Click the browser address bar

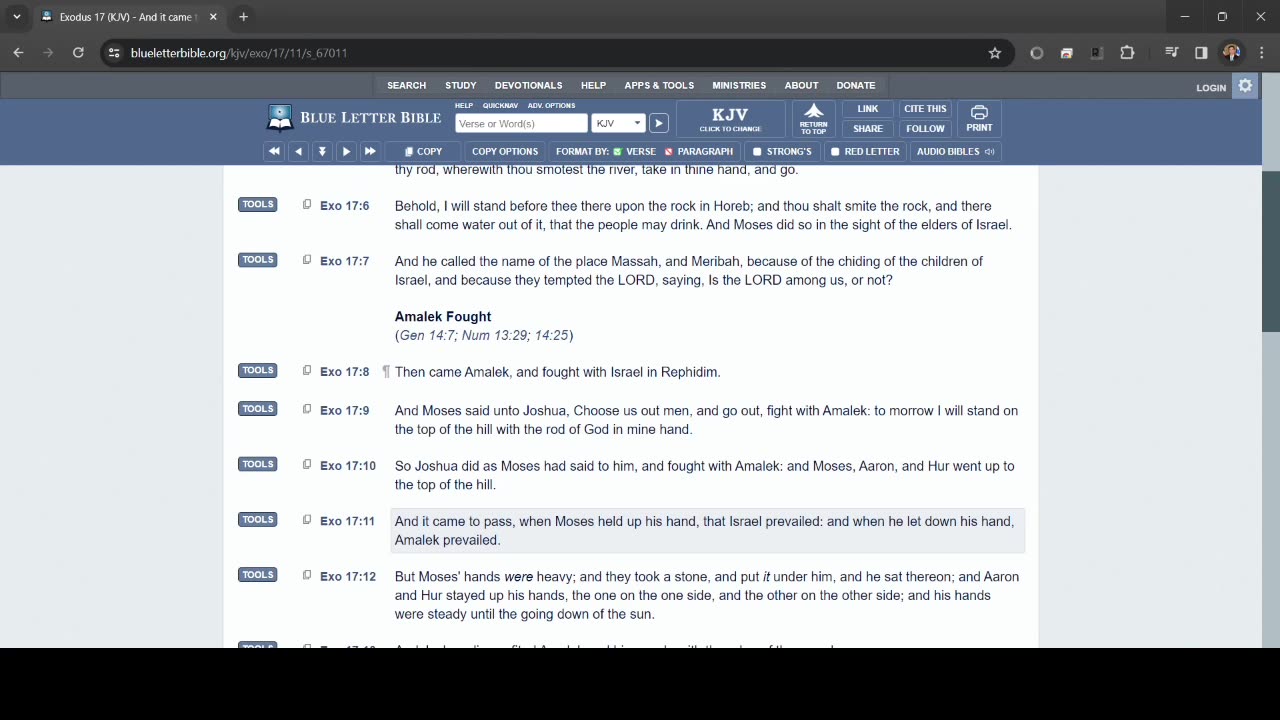555,53
